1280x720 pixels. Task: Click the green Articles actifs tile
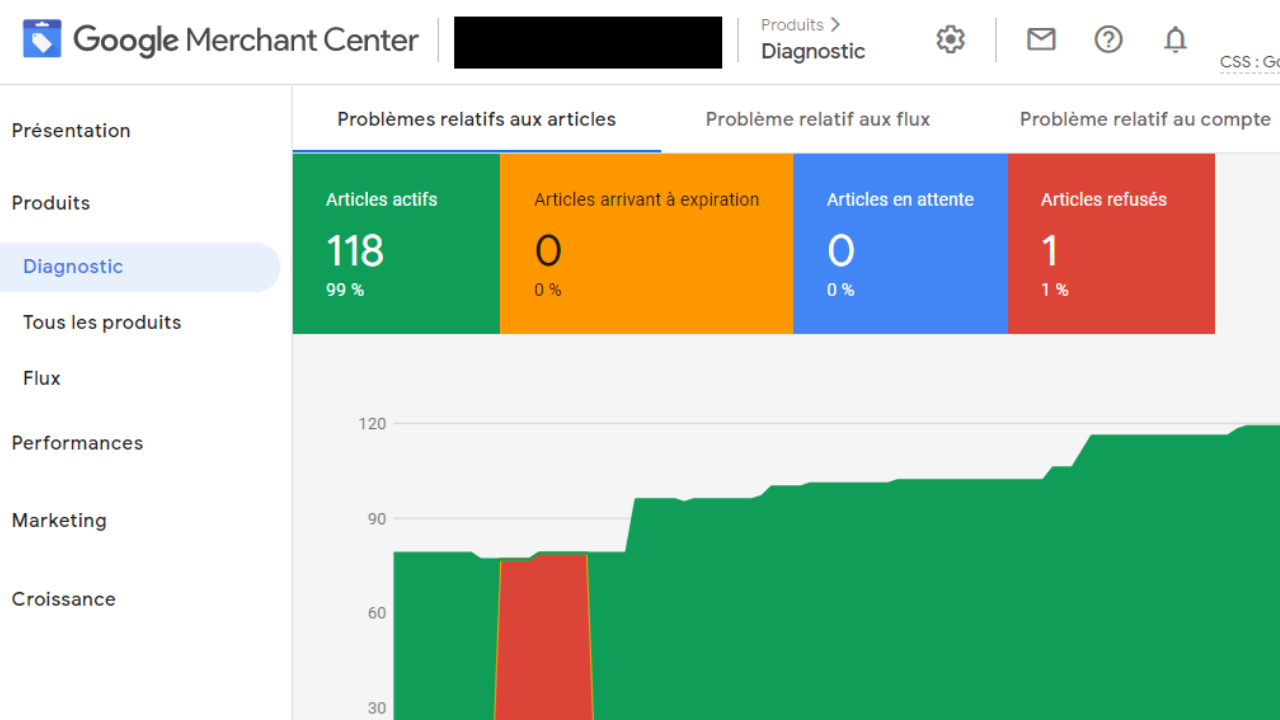tap(396, 243)
